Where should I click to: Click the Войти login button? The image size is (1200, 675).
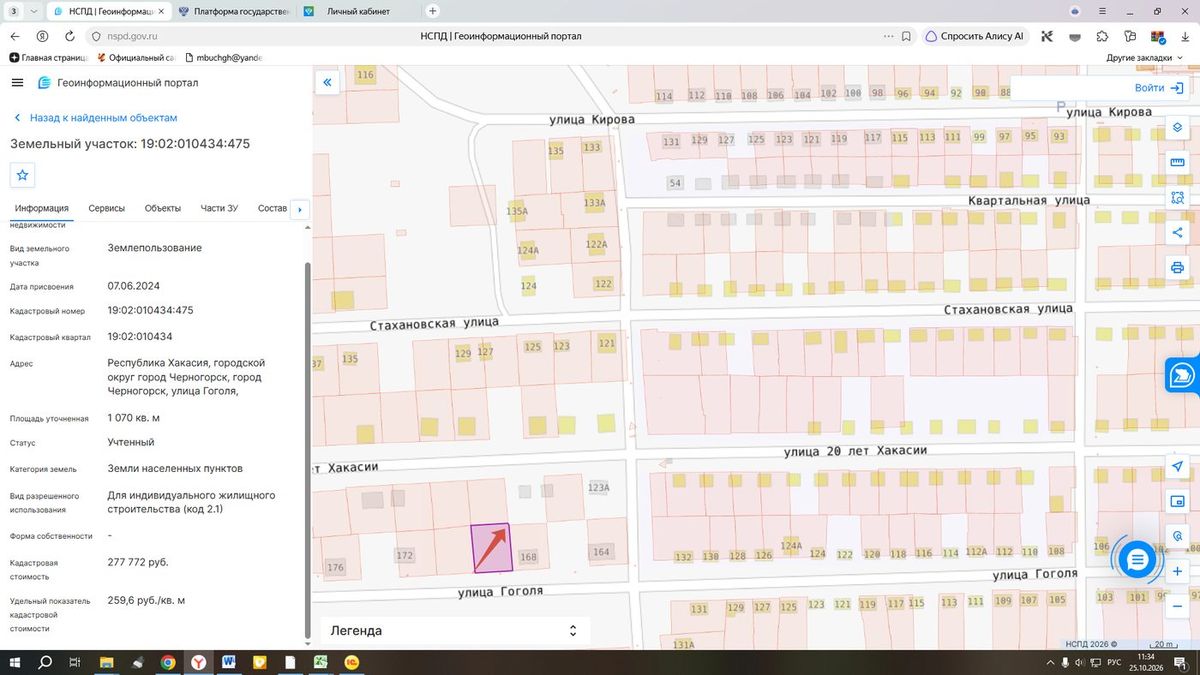coord(1158,88)
